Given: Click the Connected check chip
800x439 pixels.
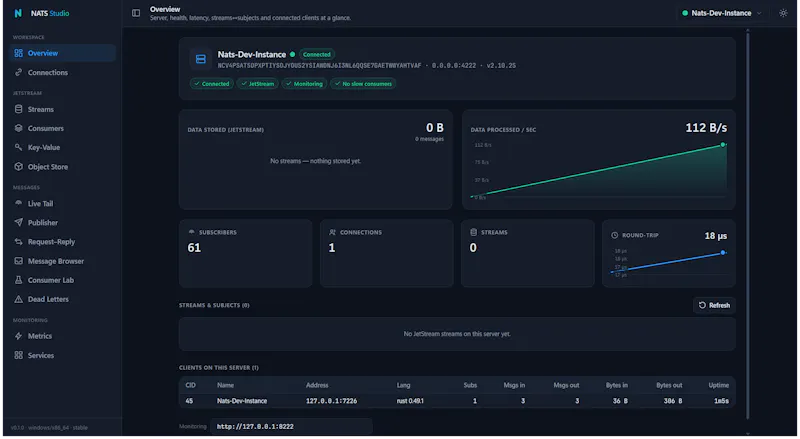Looking at the screenshot, I should (x=212, y=84).
